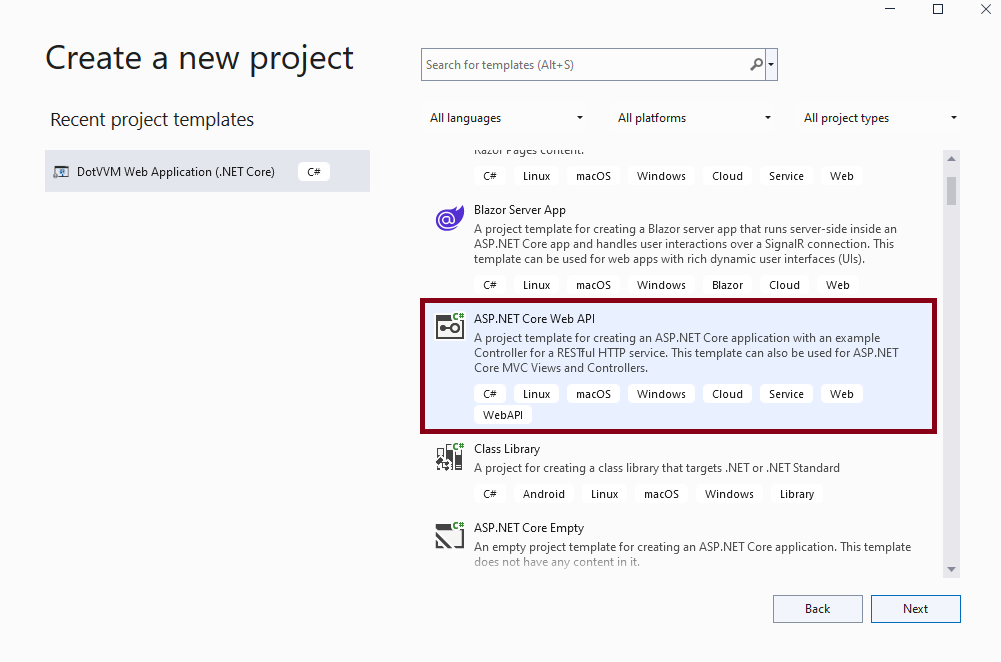Viewport: 1001px width, 662px height.
Task: Click the scroll up arrow of the template list
Action: [951, 158]
